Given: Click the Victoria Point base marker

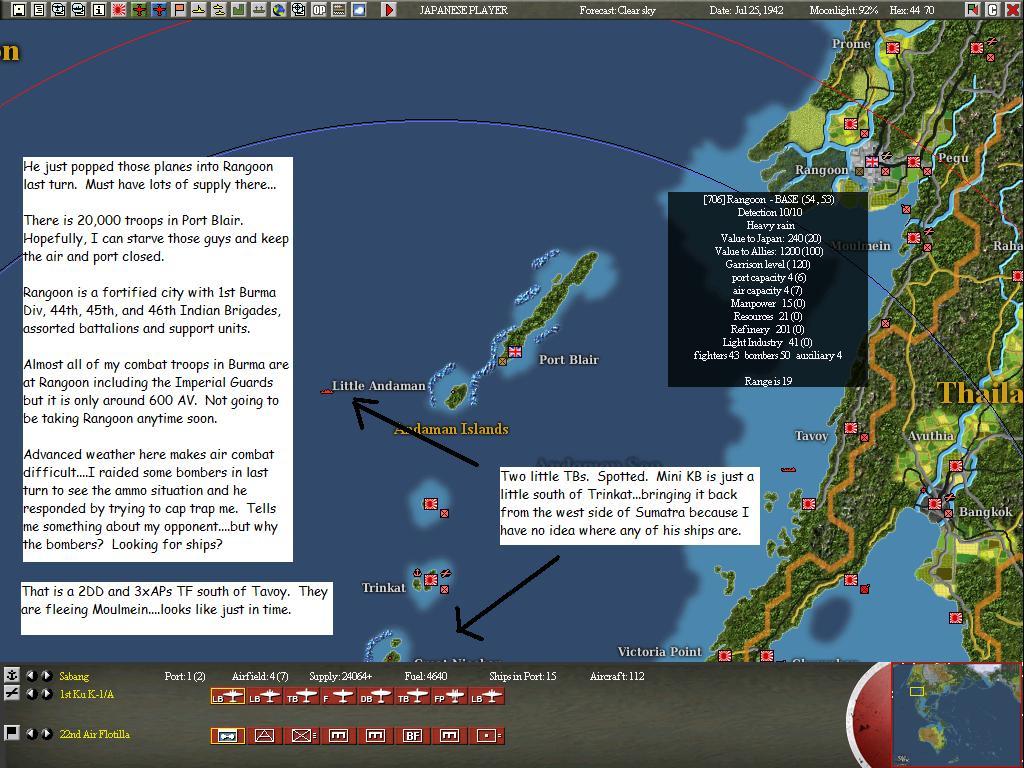Looking at the screenshot, I should pos(724,655).
